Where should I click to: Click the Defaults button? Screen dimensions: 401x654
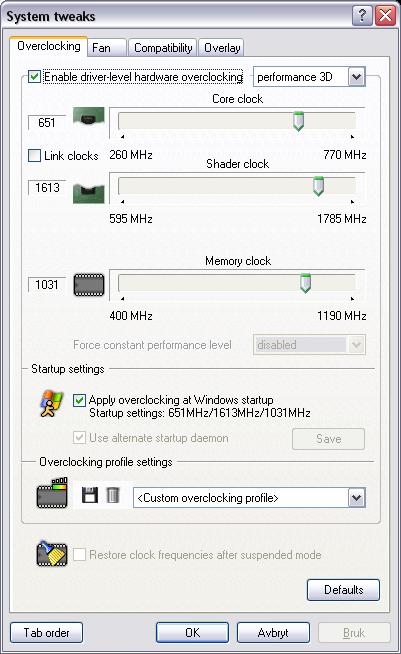click(343, 590)
